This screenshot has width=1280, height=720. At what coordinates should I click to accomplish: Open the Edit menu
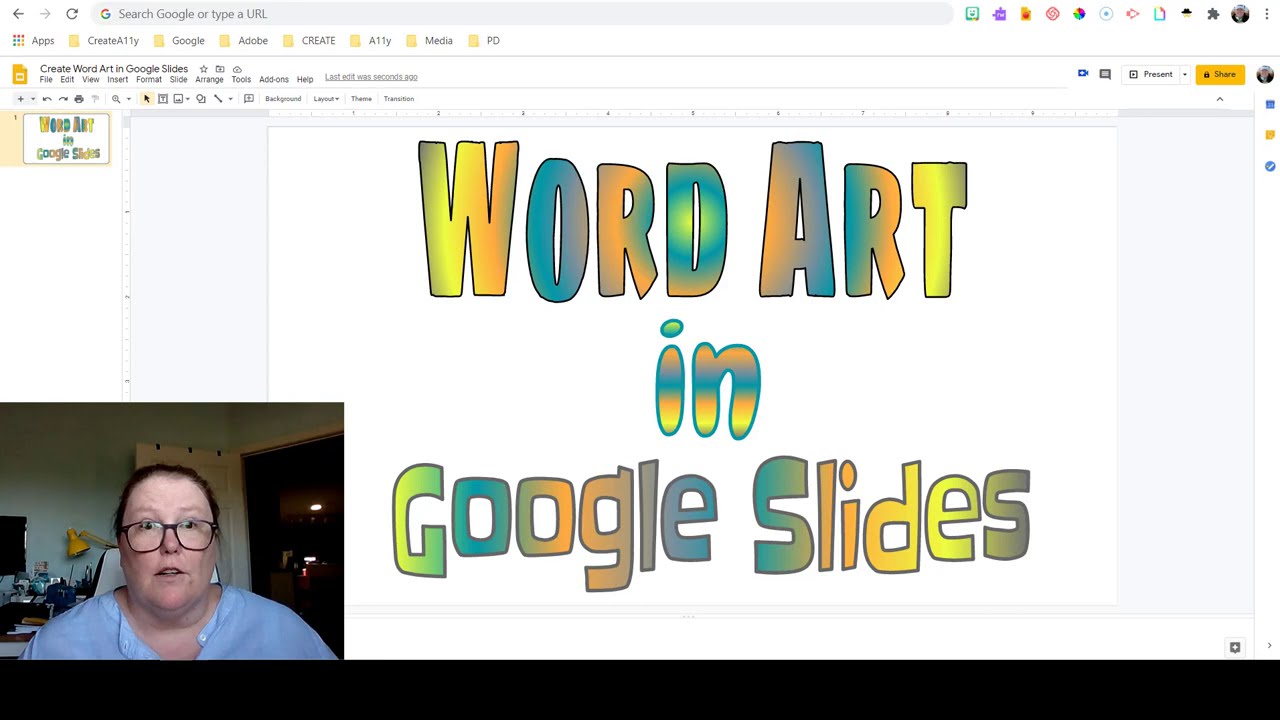coord(67,80)
